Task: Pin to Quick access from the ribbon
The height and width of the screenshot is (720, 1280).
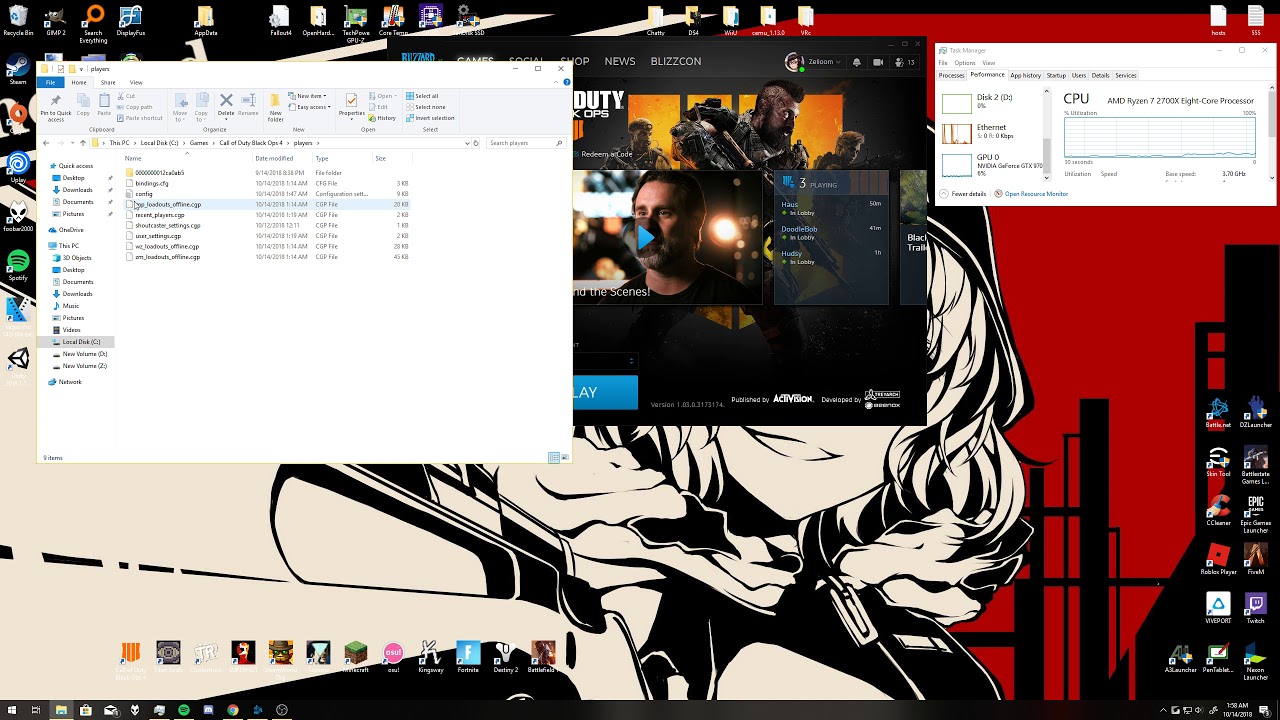Action: pos(55,107)
